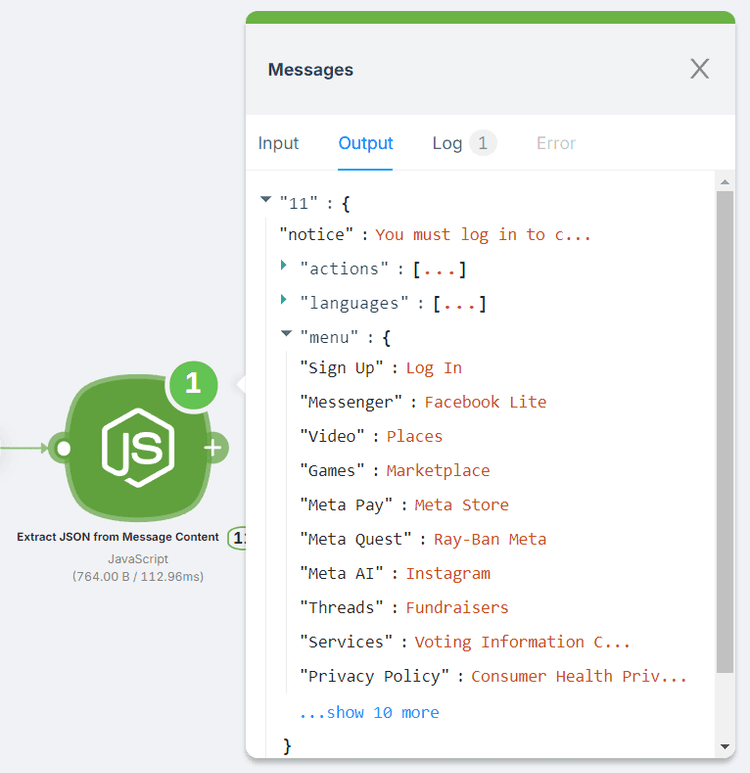Click the "Services" entry Voting Information
The width and height of the screenshot is (750, 773).
point(522,642)
